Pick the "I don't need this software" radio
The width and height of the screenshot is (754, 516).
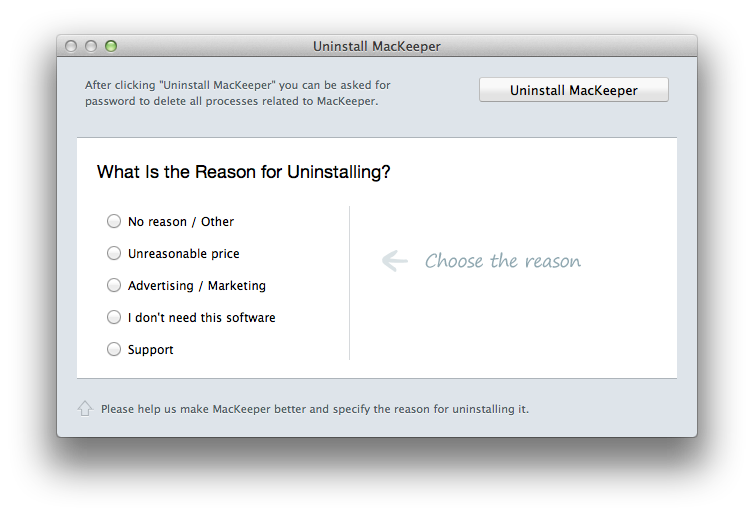click(114, 317)
